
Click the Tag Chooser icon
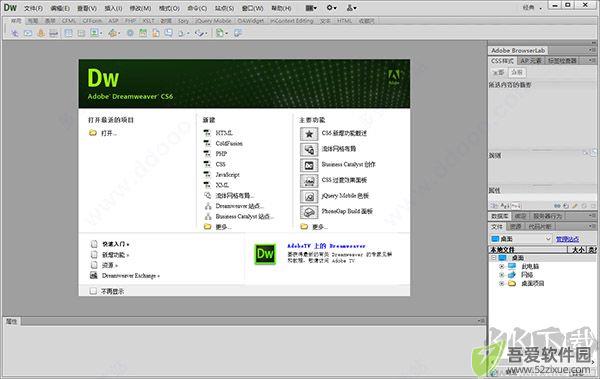[x=238, y=33]
